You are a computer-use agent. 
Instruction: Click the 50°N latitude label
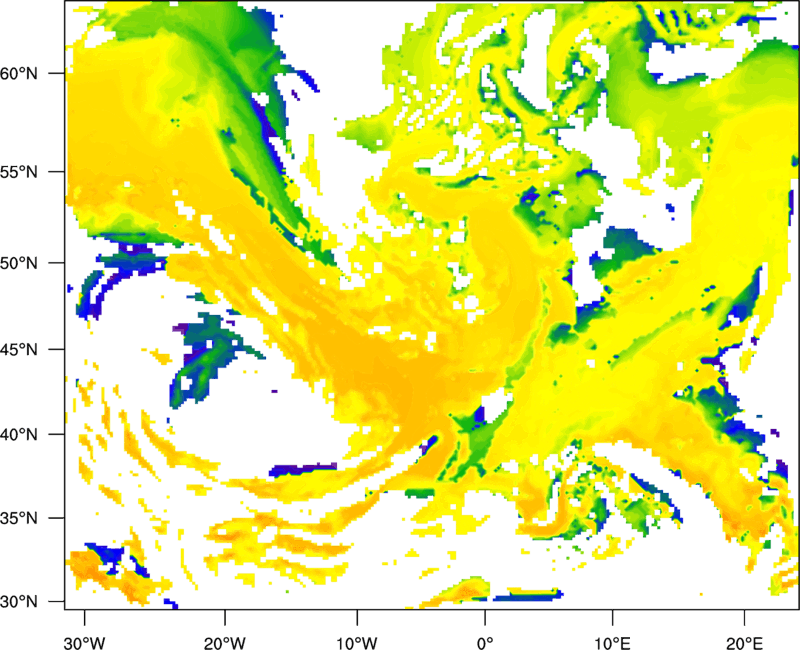tap(19, 263)
